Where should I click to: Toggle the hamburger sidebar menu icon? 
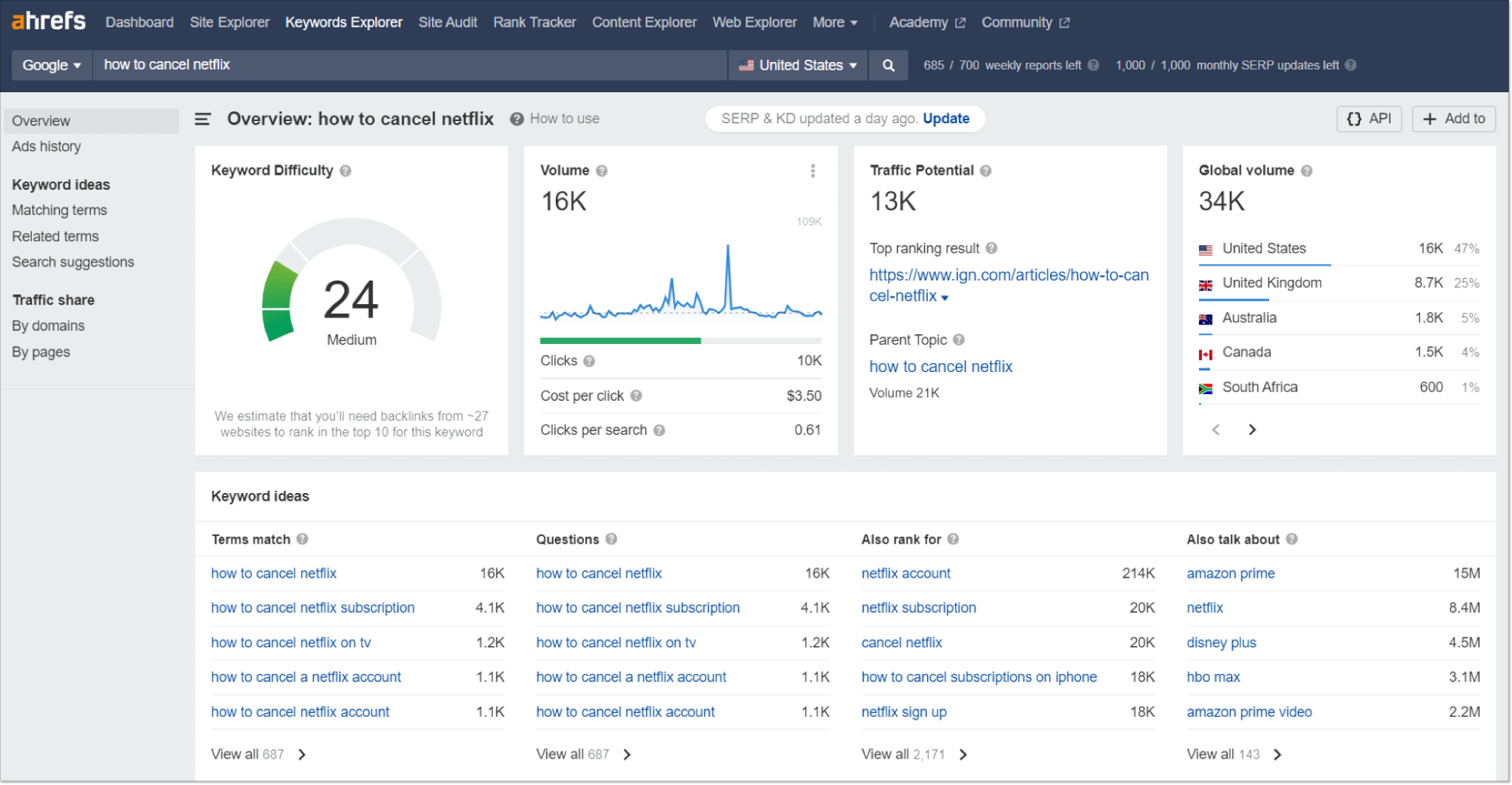coord(203,119)
